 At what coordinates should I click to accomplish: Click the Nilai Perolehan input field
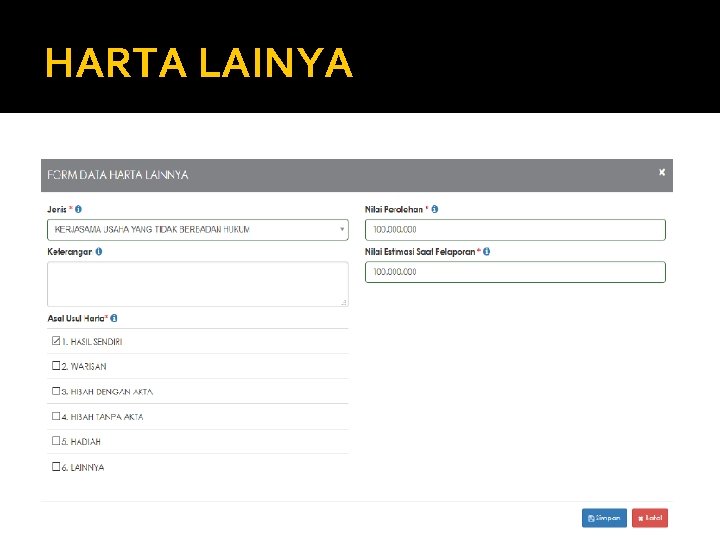click(515, 230)
